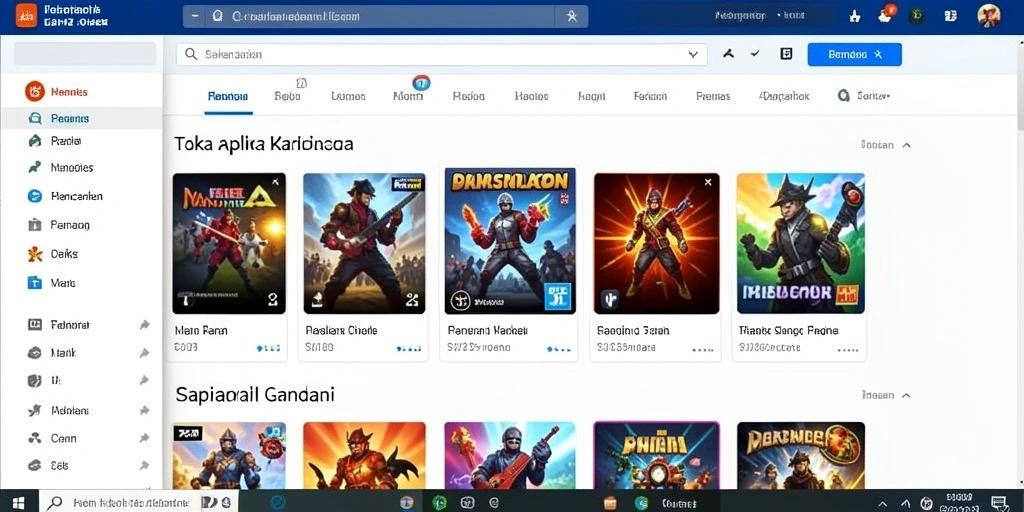Image resolution: width=1024 pixels, height=512 pixels.
Task: Open the Daiks orange icon
Action: 35,254
